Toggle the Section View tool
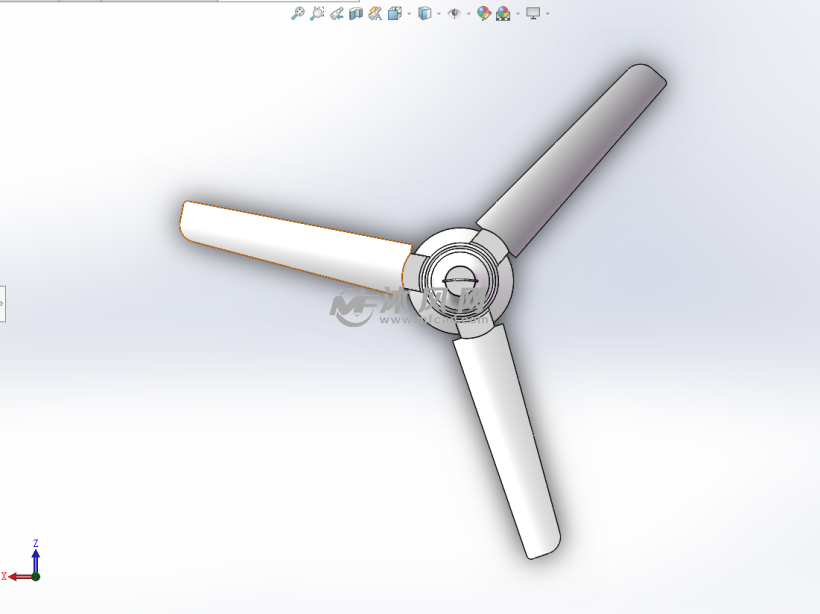 tap(356, 13)
